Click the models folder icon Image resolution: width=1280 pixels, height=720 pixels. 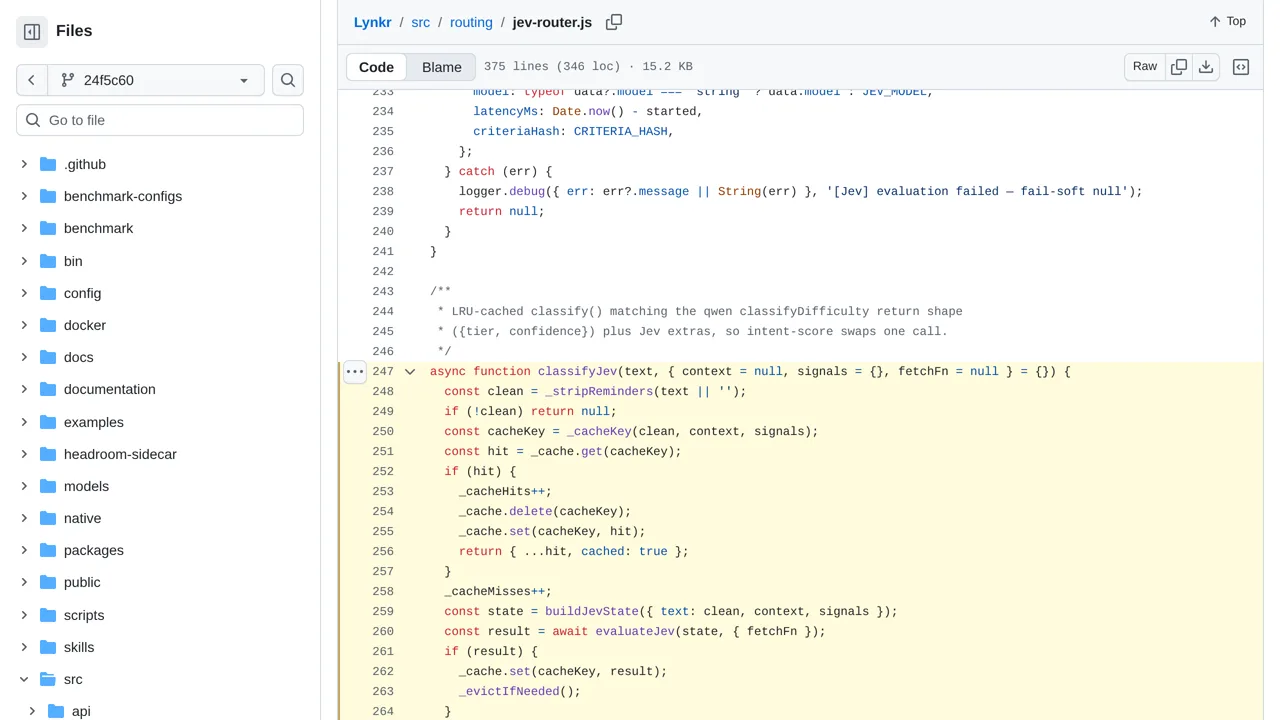tap(48, 486)
